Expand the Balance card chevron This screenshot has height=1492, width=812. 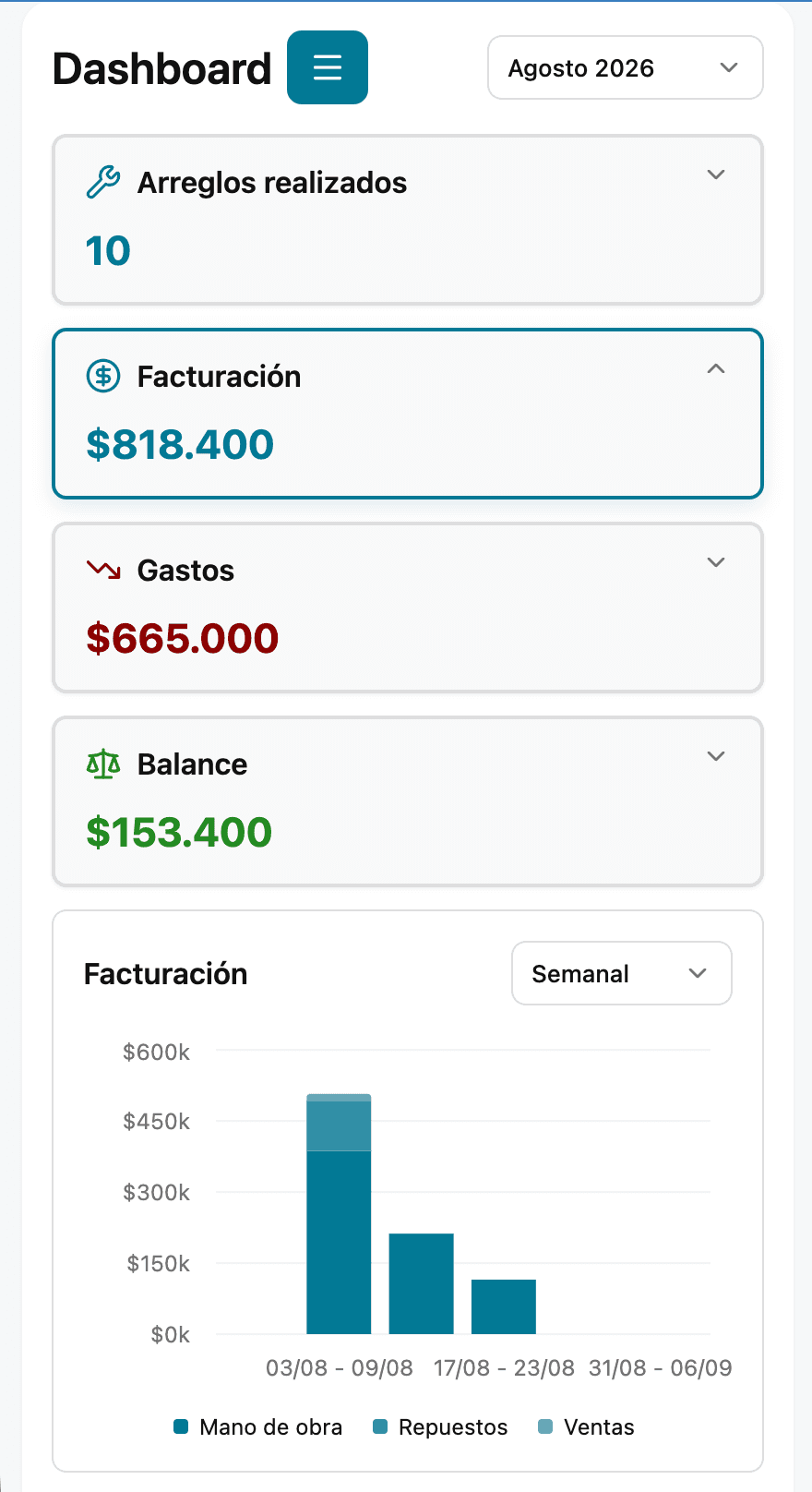pyautogui.click(x=716, y=756)
